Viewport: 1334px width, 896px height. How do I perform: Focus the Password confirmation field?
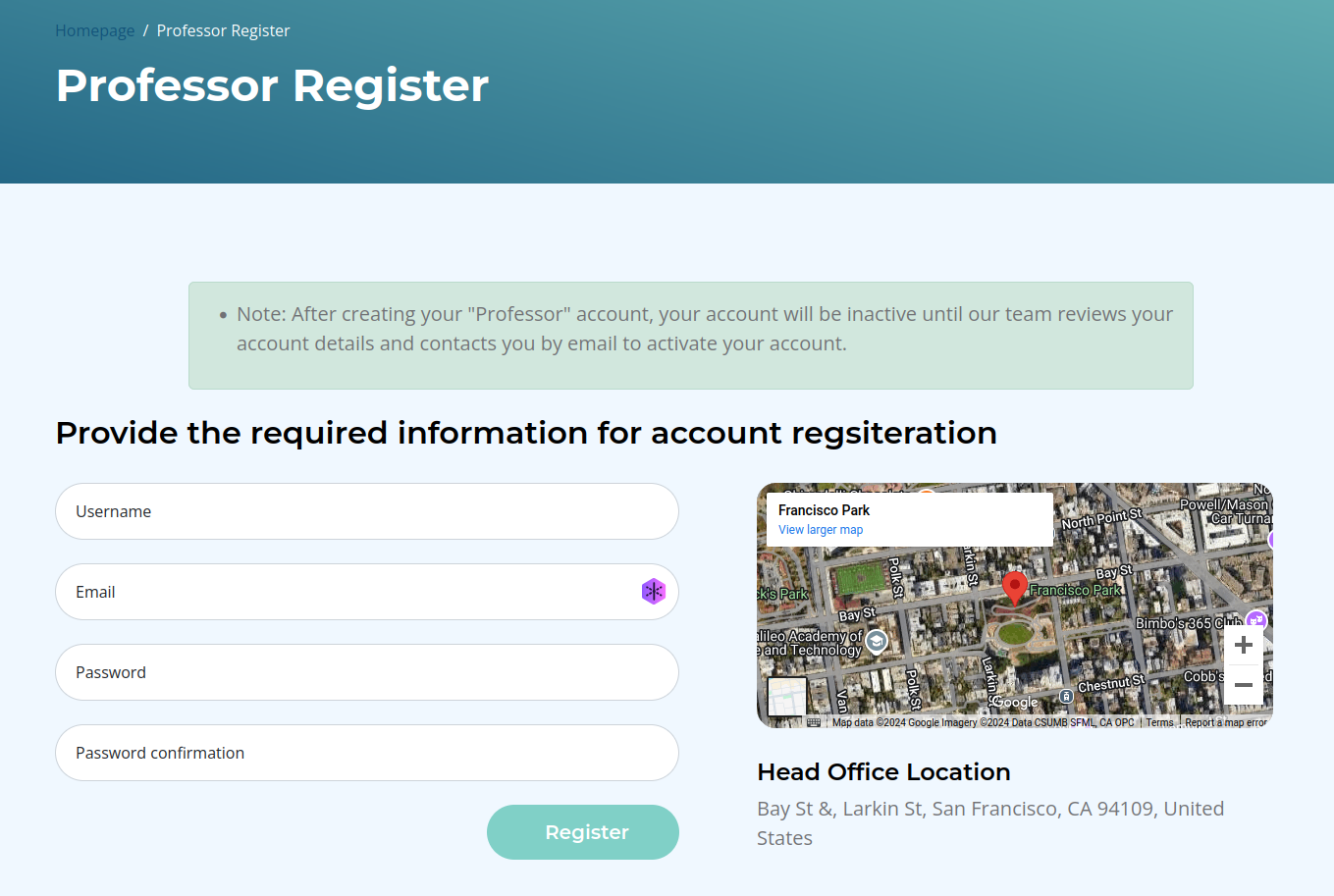click(x=367, y=753)
